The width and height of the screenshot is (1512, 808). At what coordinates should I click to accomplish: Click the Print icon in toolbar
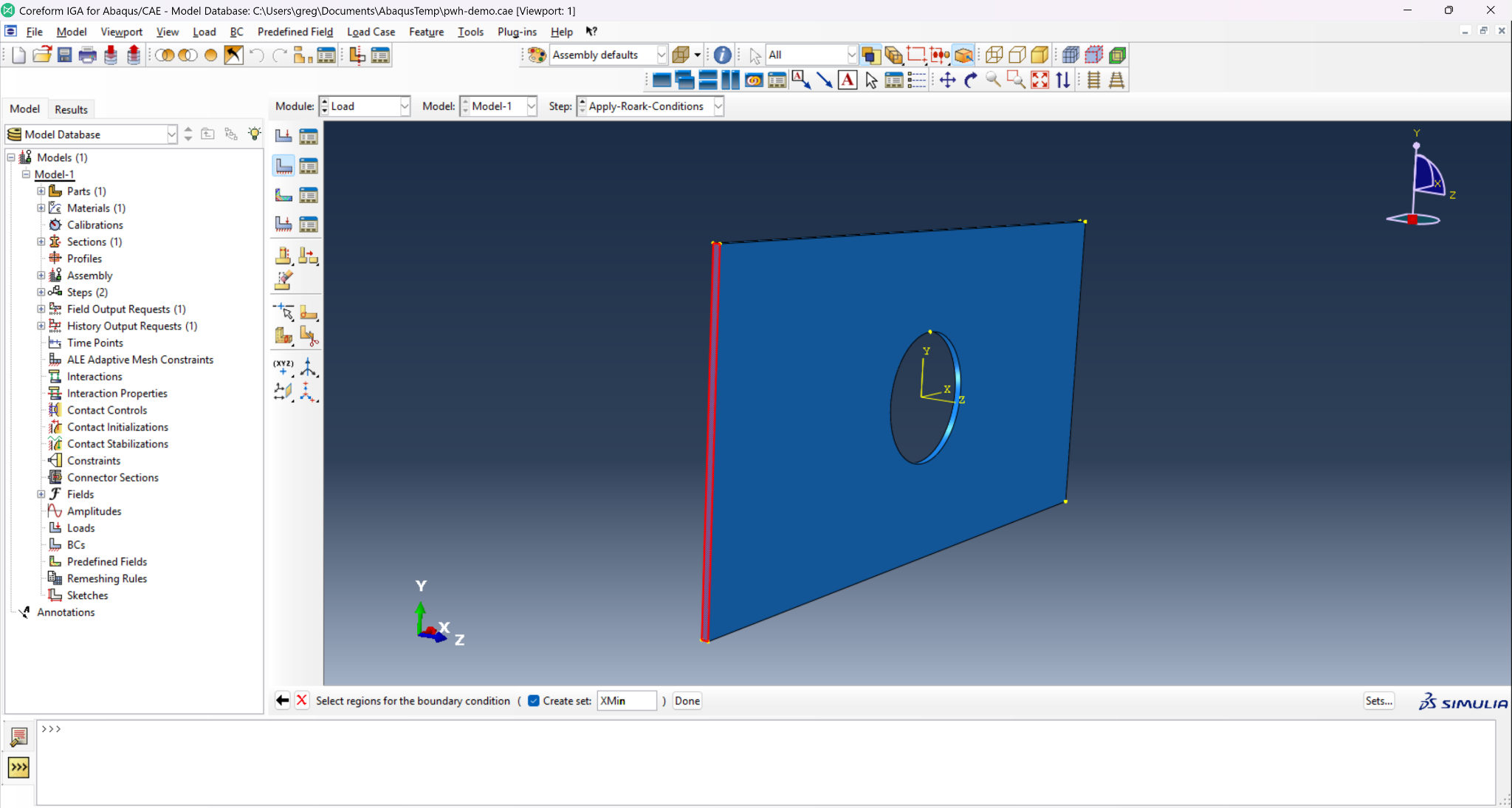88,55
